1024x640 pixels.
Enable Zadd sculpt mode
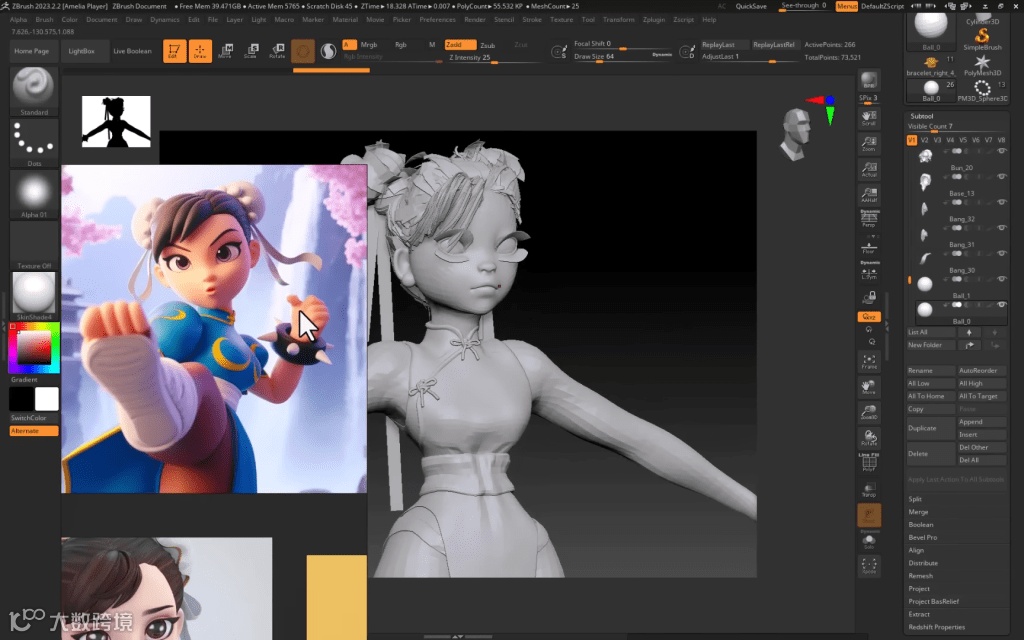coord(460,45)
